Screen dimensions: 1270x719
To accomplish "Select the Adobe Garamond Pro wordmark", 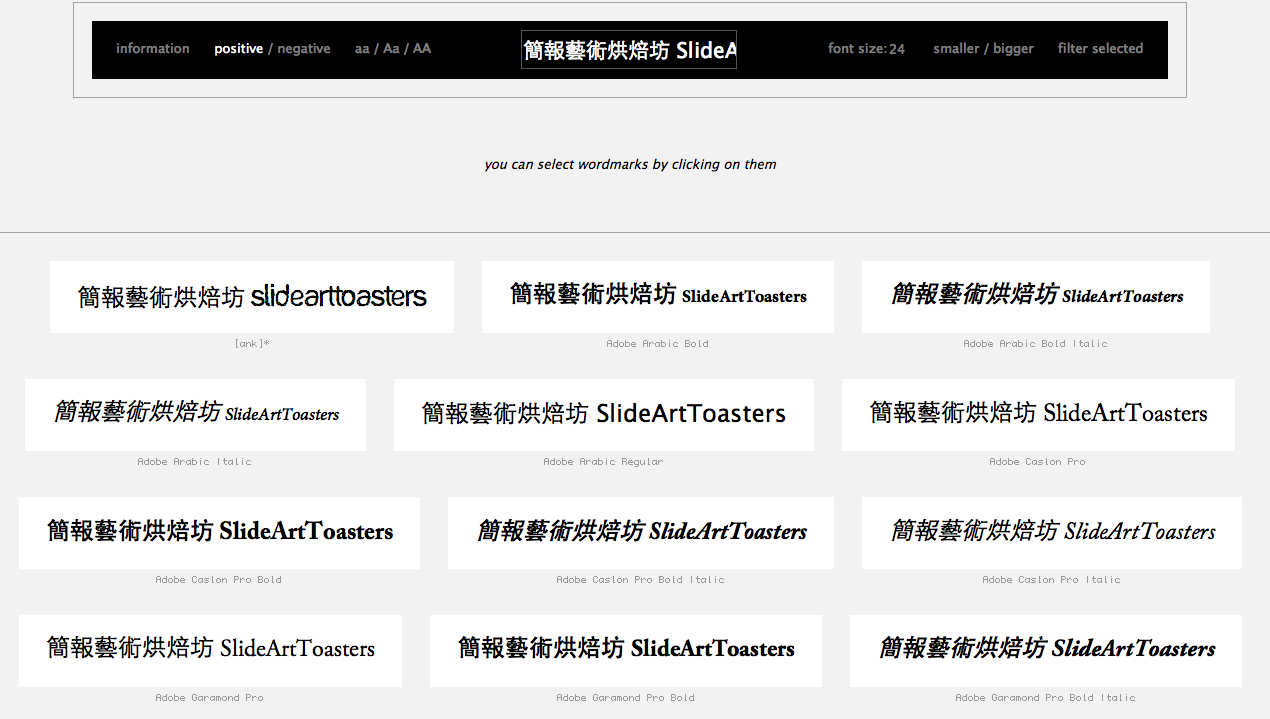I will 211,651.
